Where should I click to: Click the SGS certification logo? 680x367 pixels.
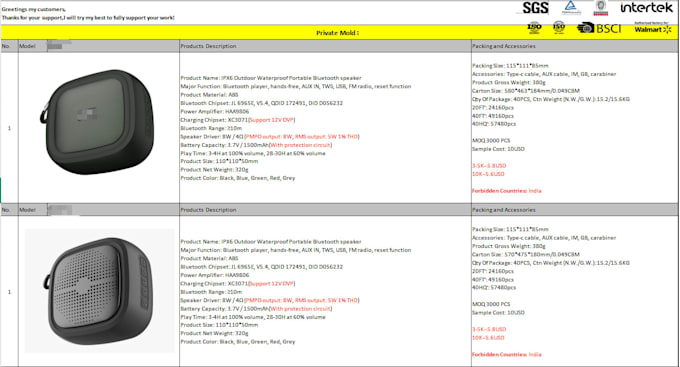(x=535, y=7)
